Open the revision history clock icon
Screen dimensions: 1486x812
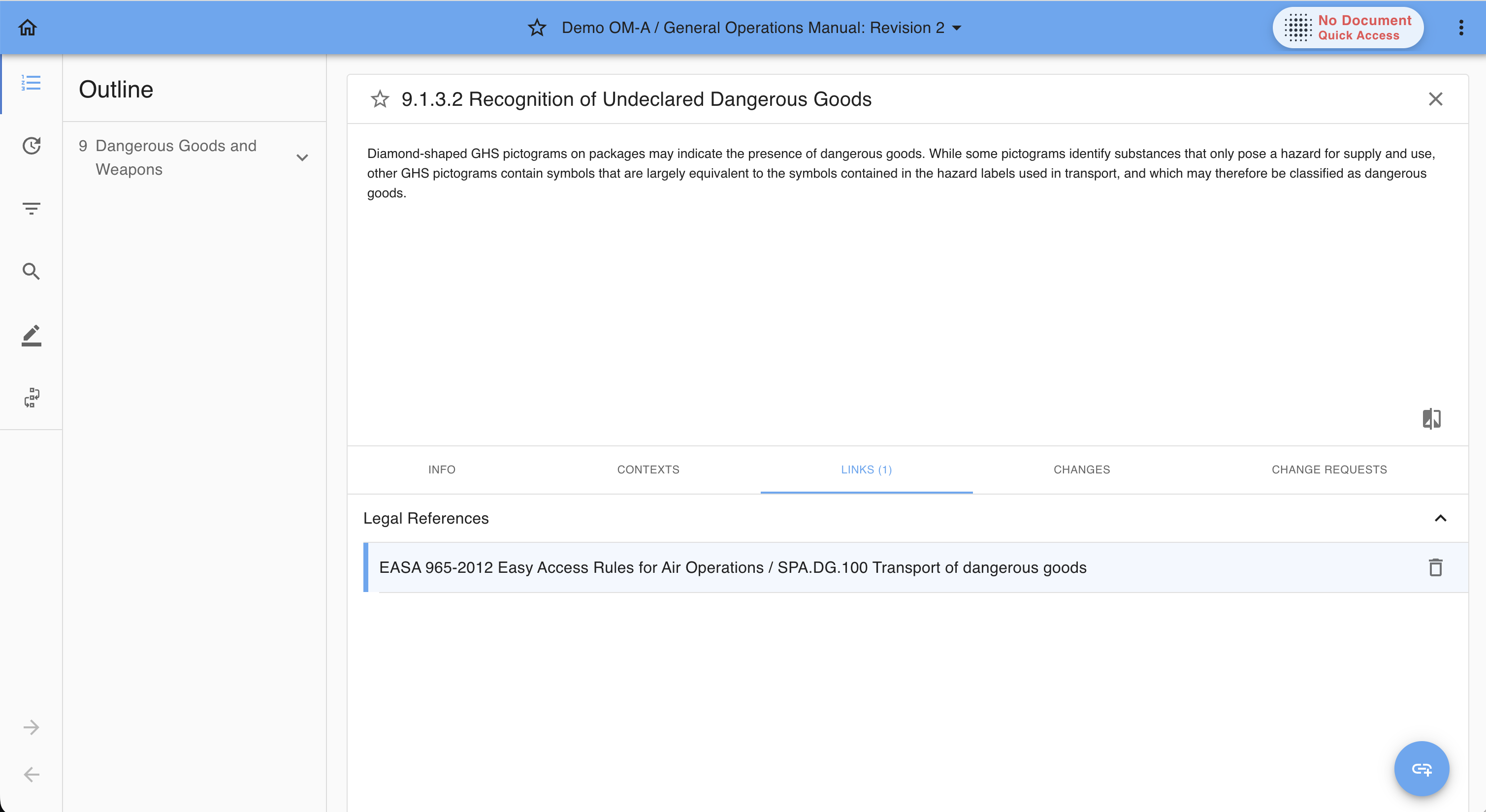point(31,145)
